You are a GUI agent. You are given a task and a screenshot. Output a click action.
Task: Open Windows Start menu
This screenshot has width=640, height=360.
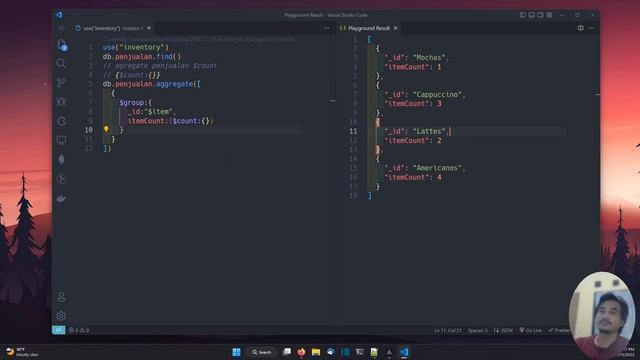pyautogui.click(x=236, y=352)
